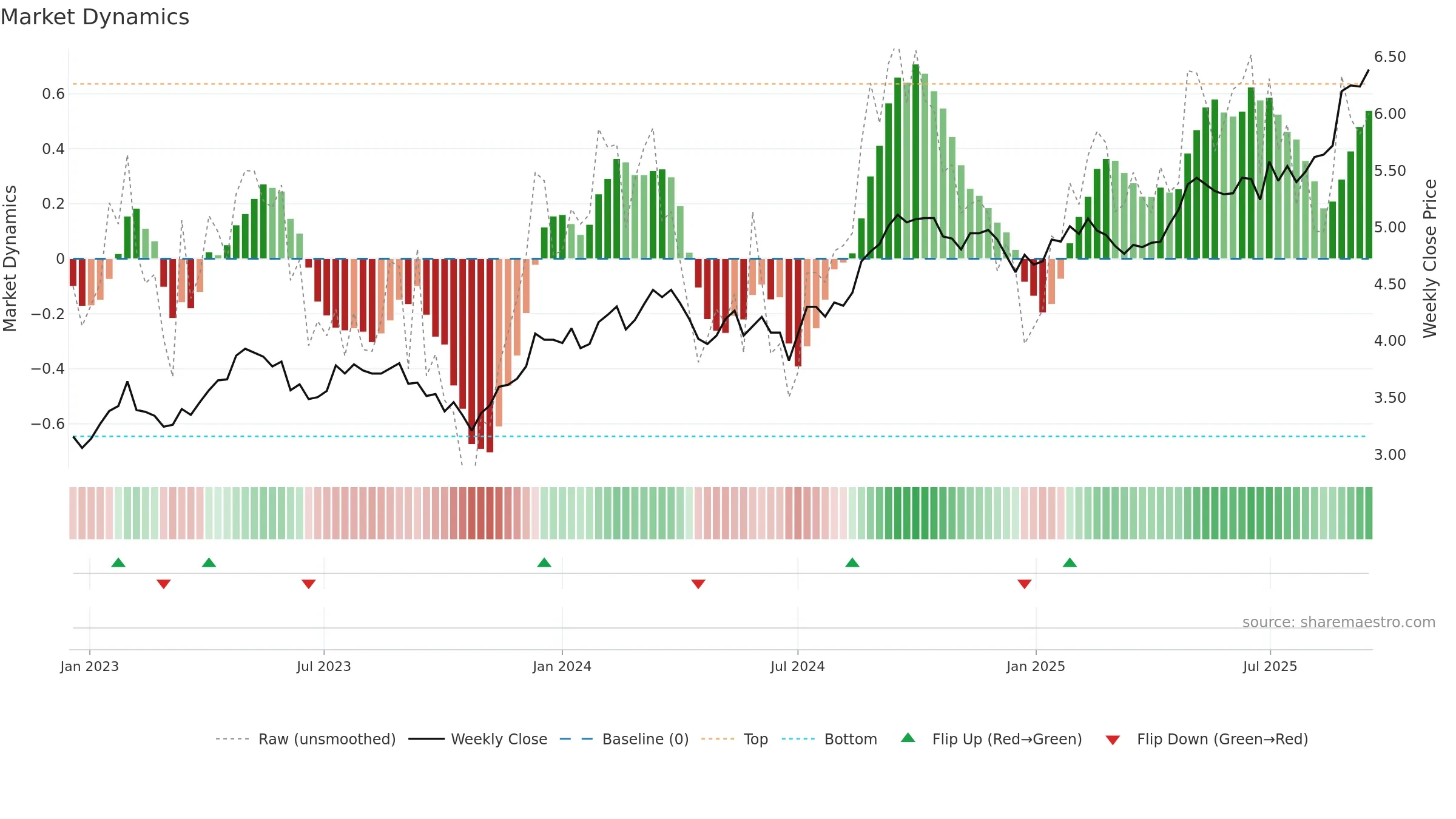Viewport: 1456px width, 819px height.
Task: Click the first flip-up marker after Jan 2023
Action: coord(118,562)
